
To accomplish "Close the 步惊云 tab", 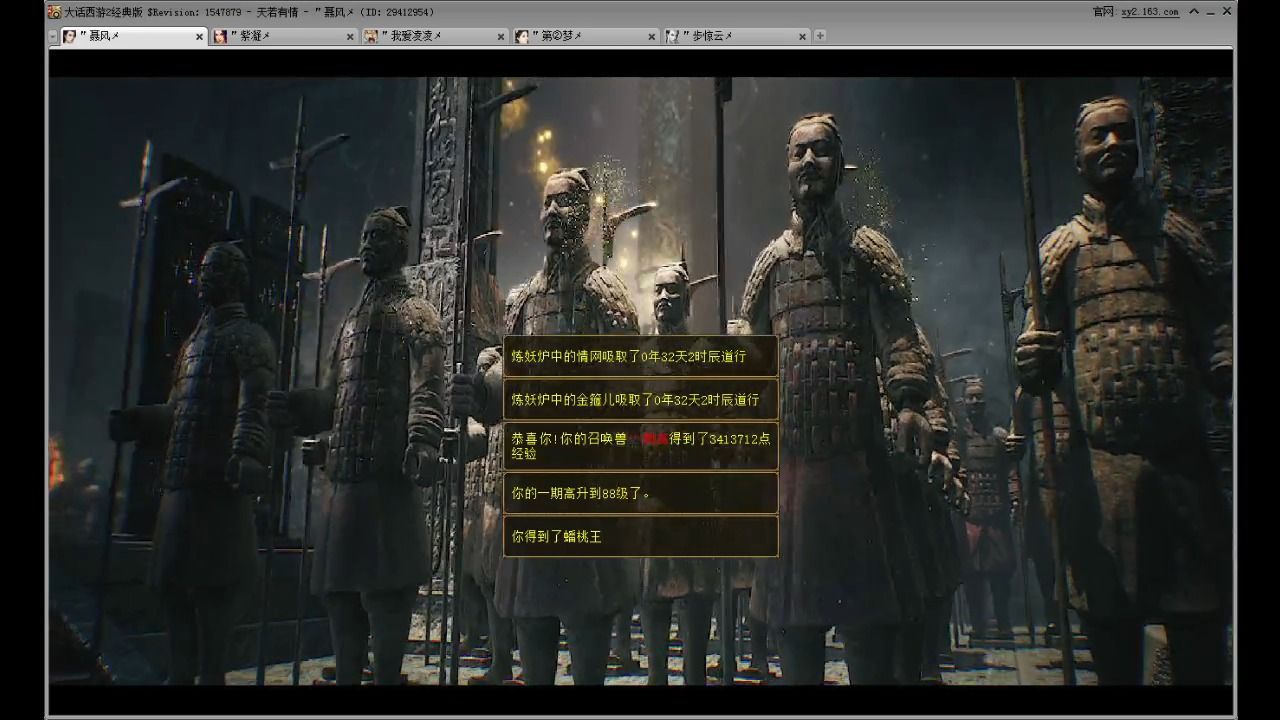I will point(802,37).
